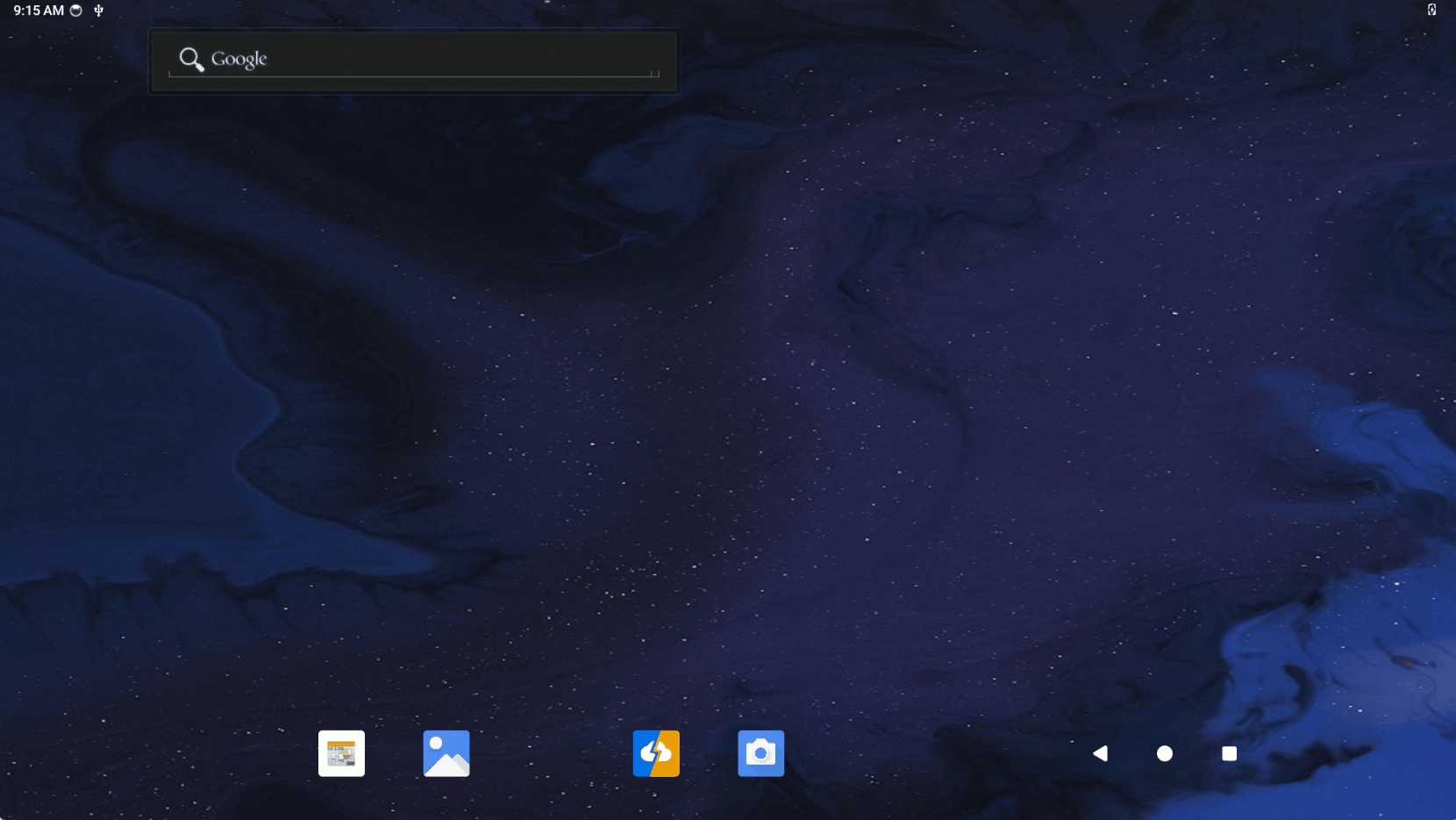This screenshot has width=1456, height=820.
Task: Tap the magnifying glass search icon
Action: 191,59
